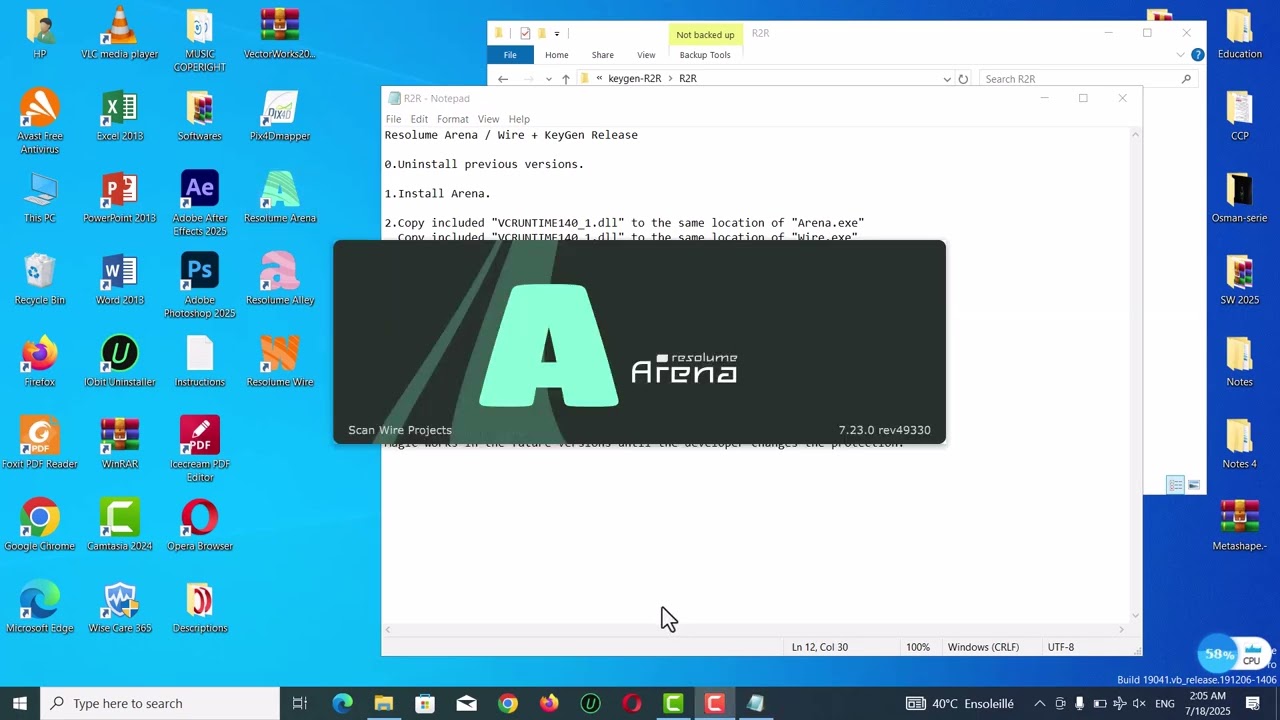The width and height of the screenshot is (1280, 720).
Task: Open Notepad Help menu
Action: click(519, 119)
